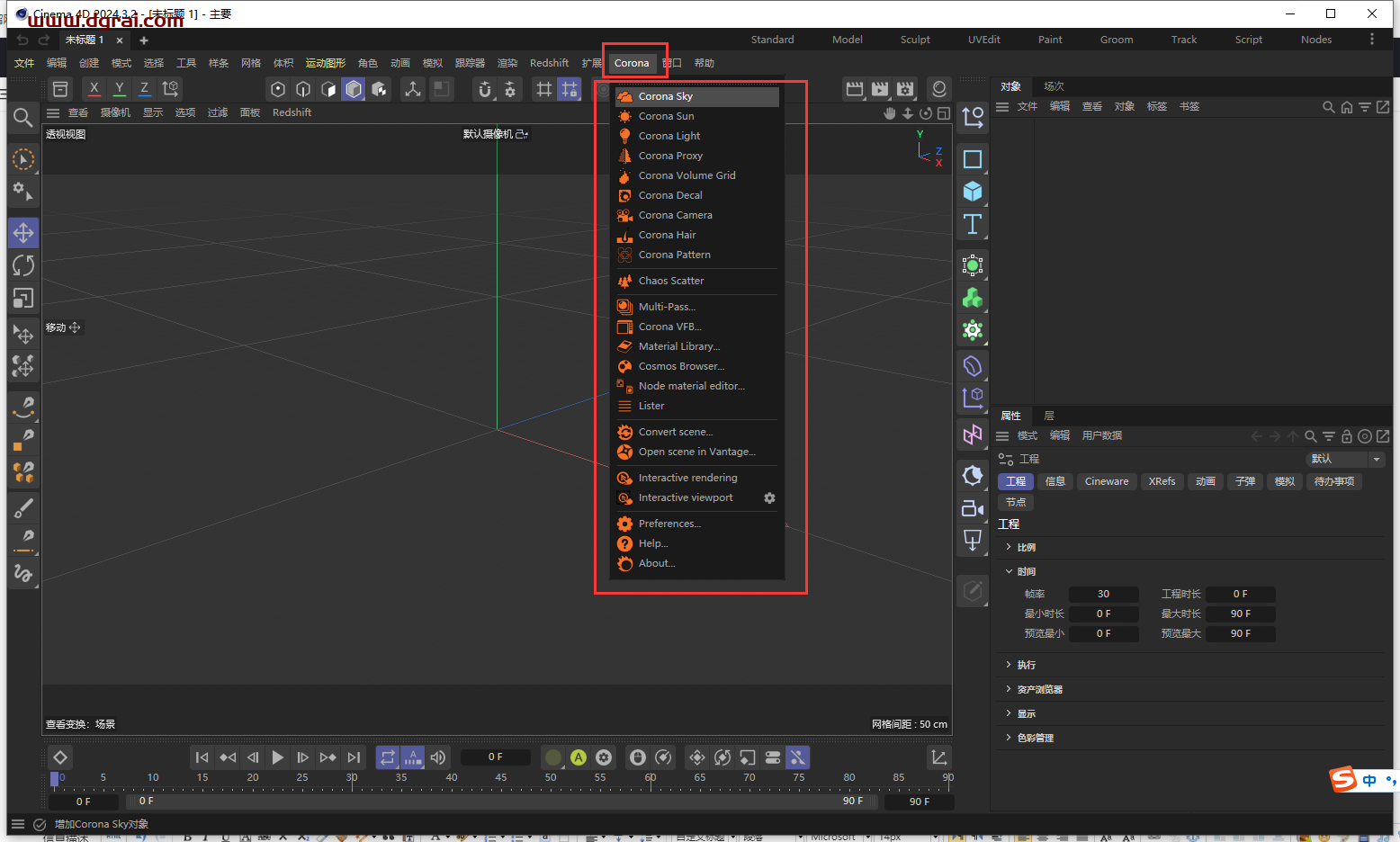Open Corona VFB window
Viewport: 1400px width, 842px height.
click(696, 327)
